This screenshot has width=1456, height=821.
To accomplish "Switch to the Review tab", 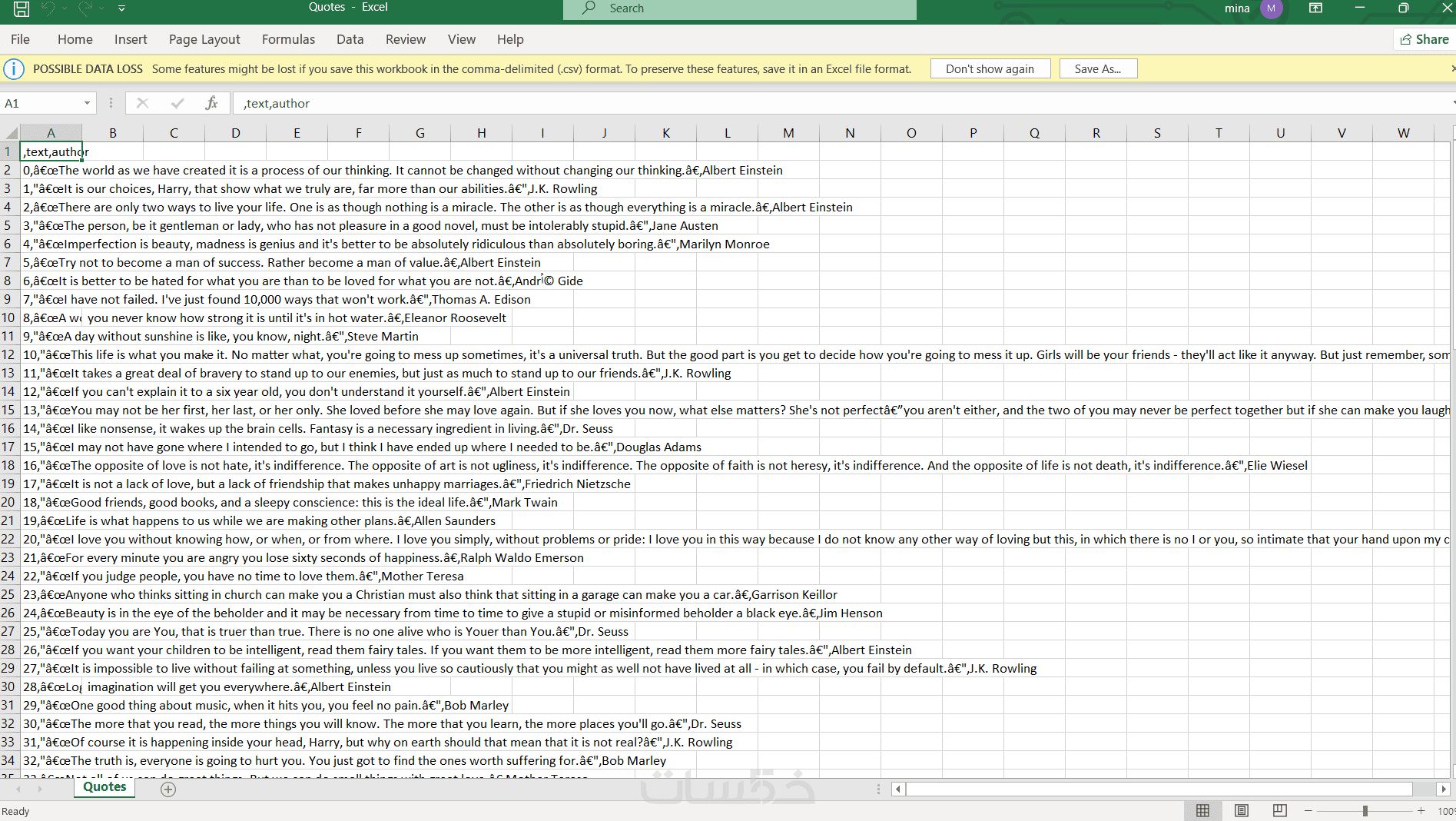I will [x=405, y=39].
